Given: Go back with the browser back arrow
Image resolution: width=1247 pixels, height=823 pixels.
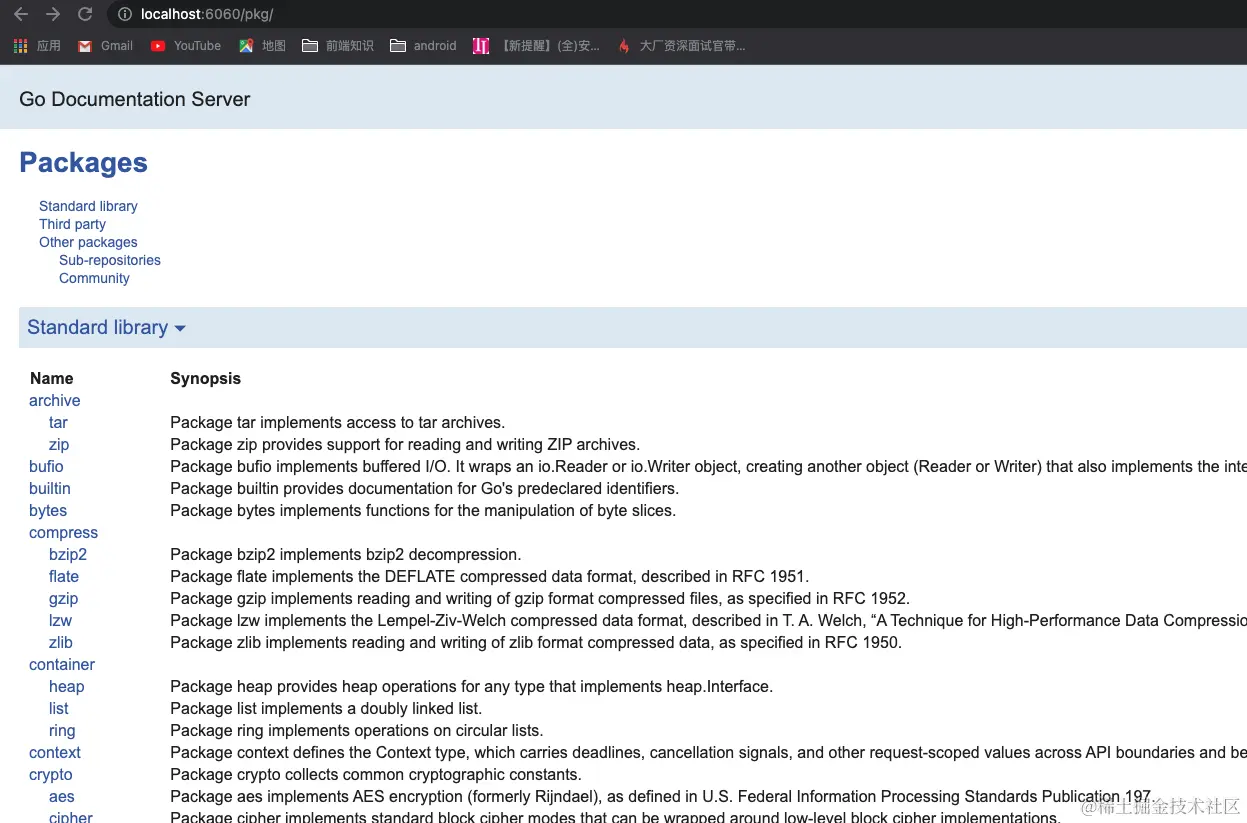Looking at the screenshot, I should [x=20, y=14].
